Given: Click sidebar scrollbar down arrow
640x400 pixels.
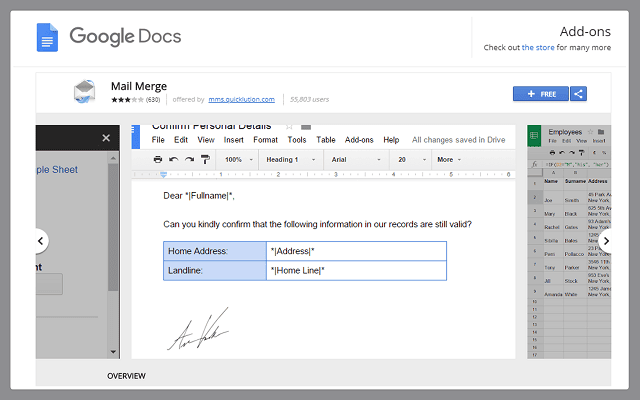Looking at the screenshot, I should click(113, 352).
